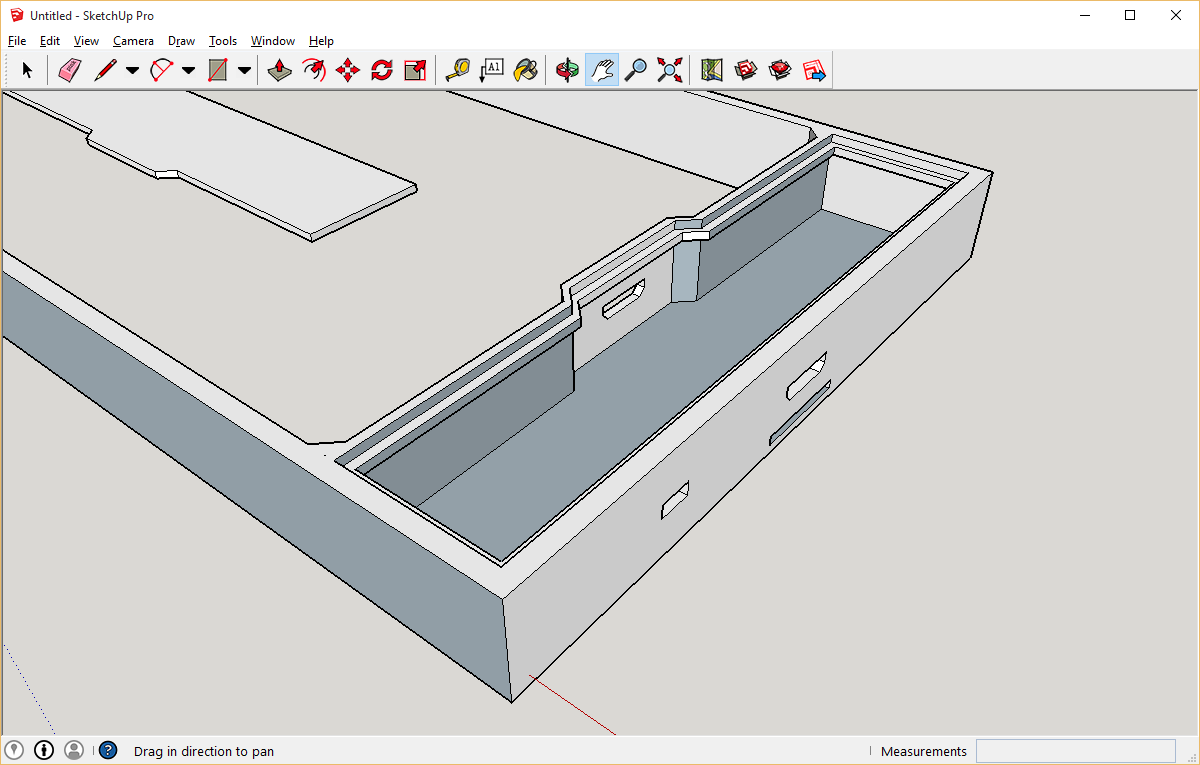Click the 'Drag in direction to pan' text
Image resolution: width=1200 pixels, height=765 pixels.
[x=204, y=751]
